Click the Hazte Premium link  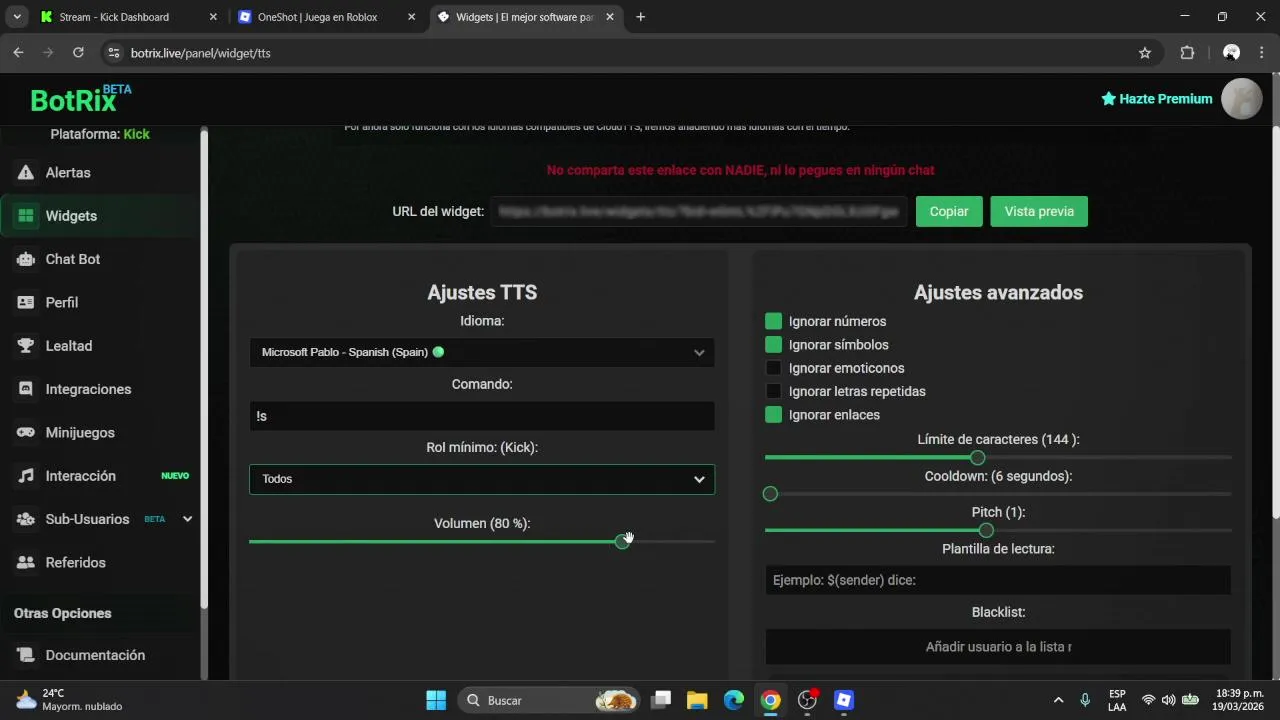1157,99
